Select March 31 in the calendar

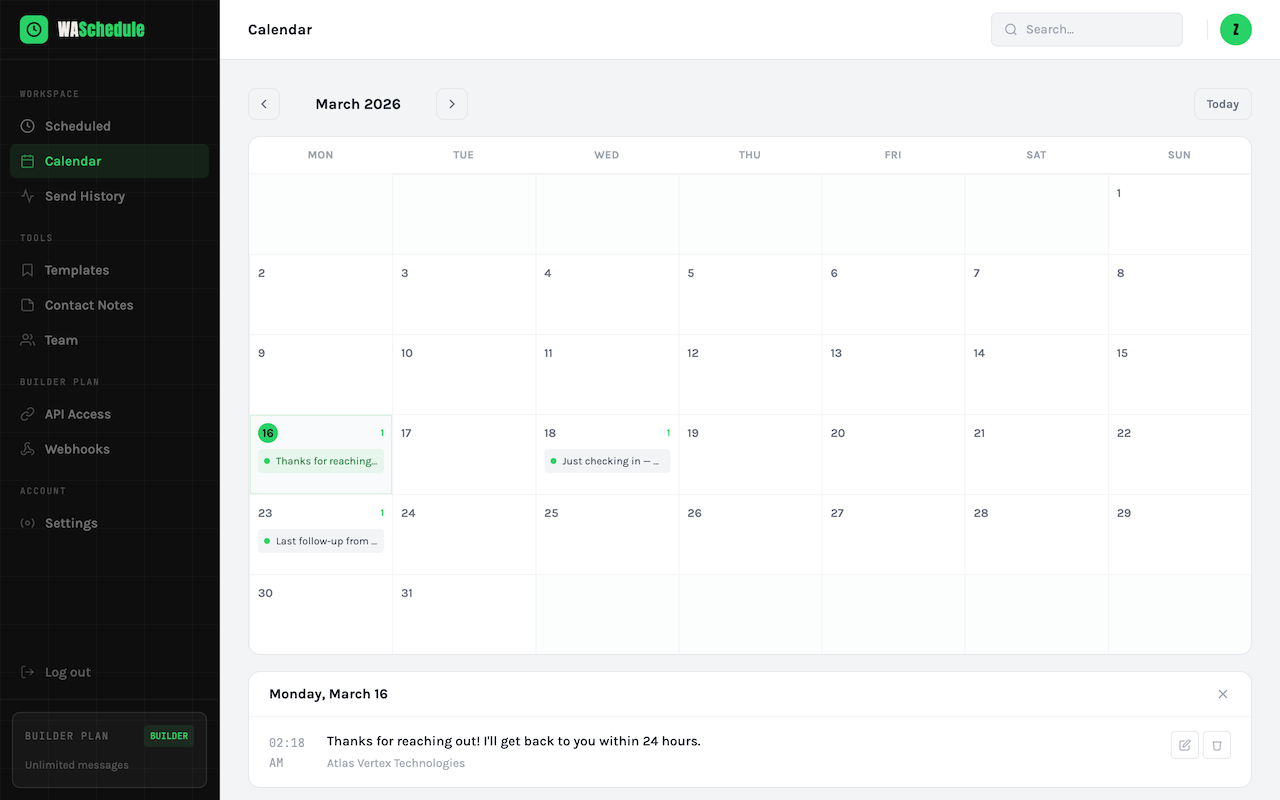[x=464, y=614]
